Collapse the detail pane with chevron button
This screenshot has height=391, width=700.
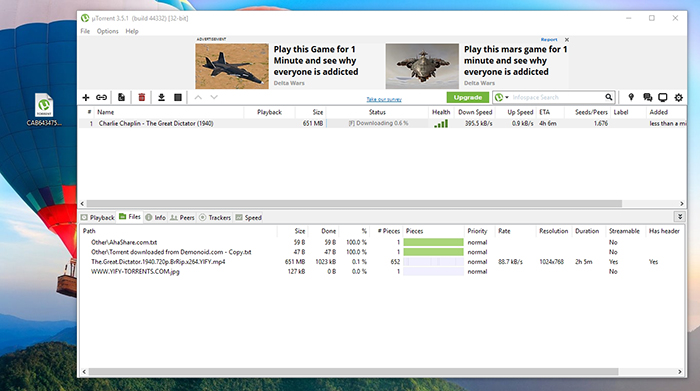coord(680,217)
